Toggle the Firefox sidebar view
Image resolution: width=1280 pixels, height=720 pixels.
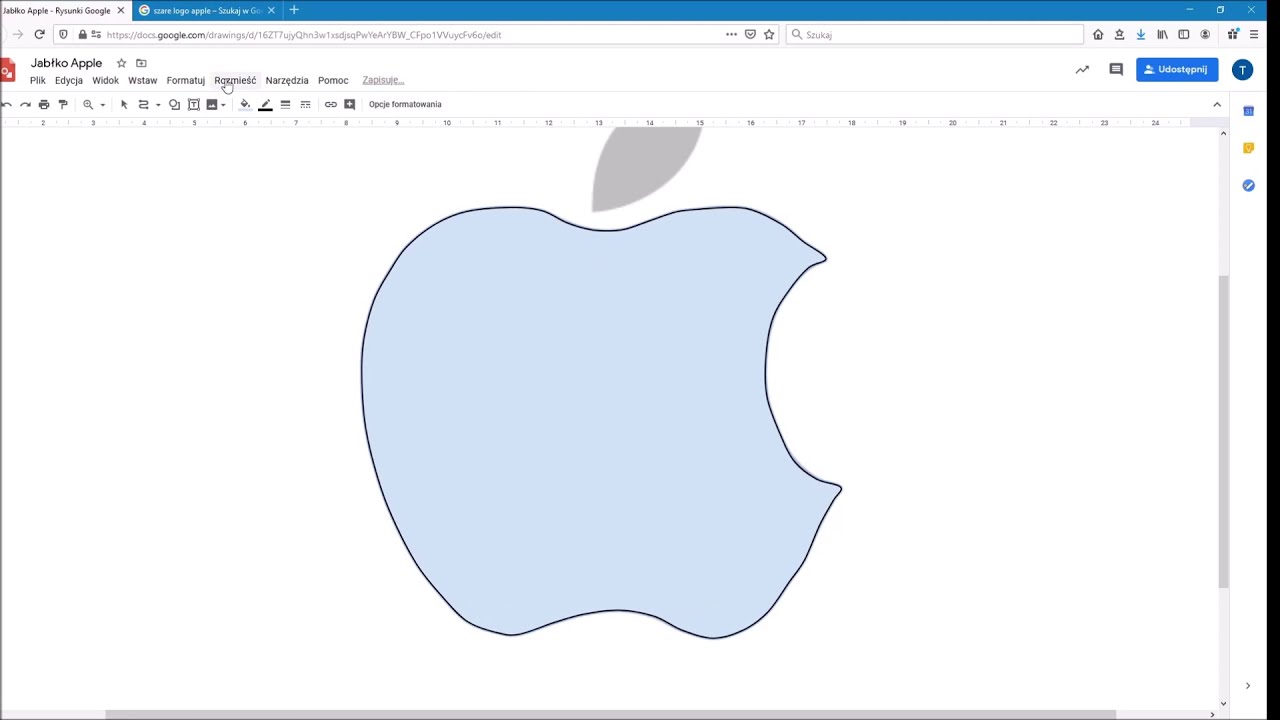click(1183, 34)
